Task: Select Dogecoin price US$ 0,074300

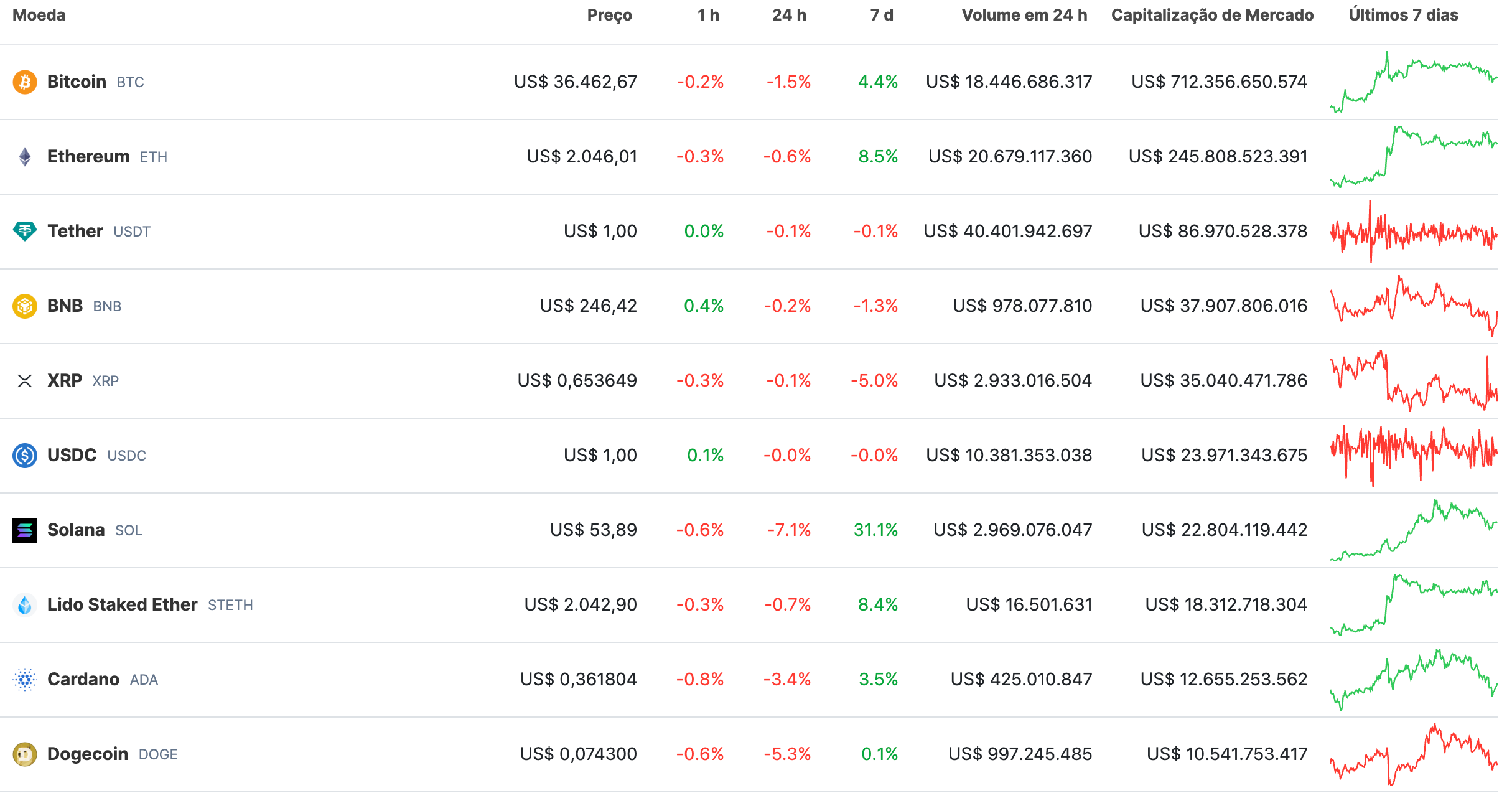Action: (579, 754)
